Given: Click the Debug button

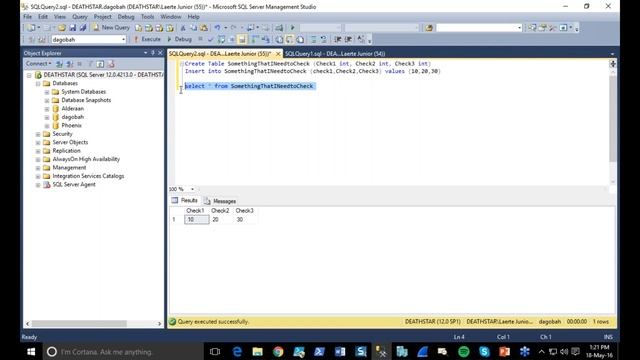Looking at the screenshot, I should click(180, 40).
